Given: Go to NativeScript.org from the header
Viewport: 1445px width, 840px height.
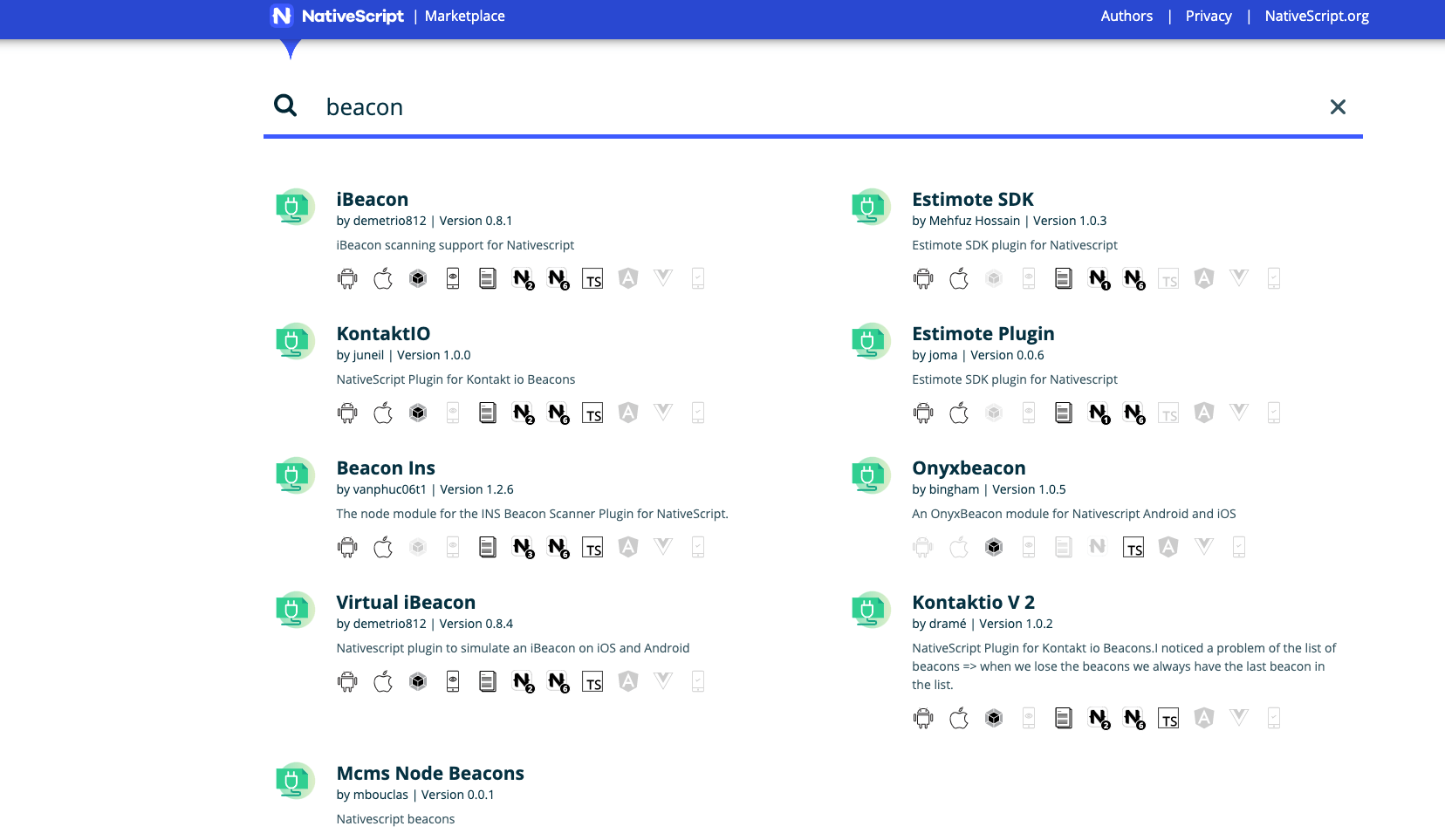Looking at the screenshot, I should pyautogui.click(x=1317, y=16).
